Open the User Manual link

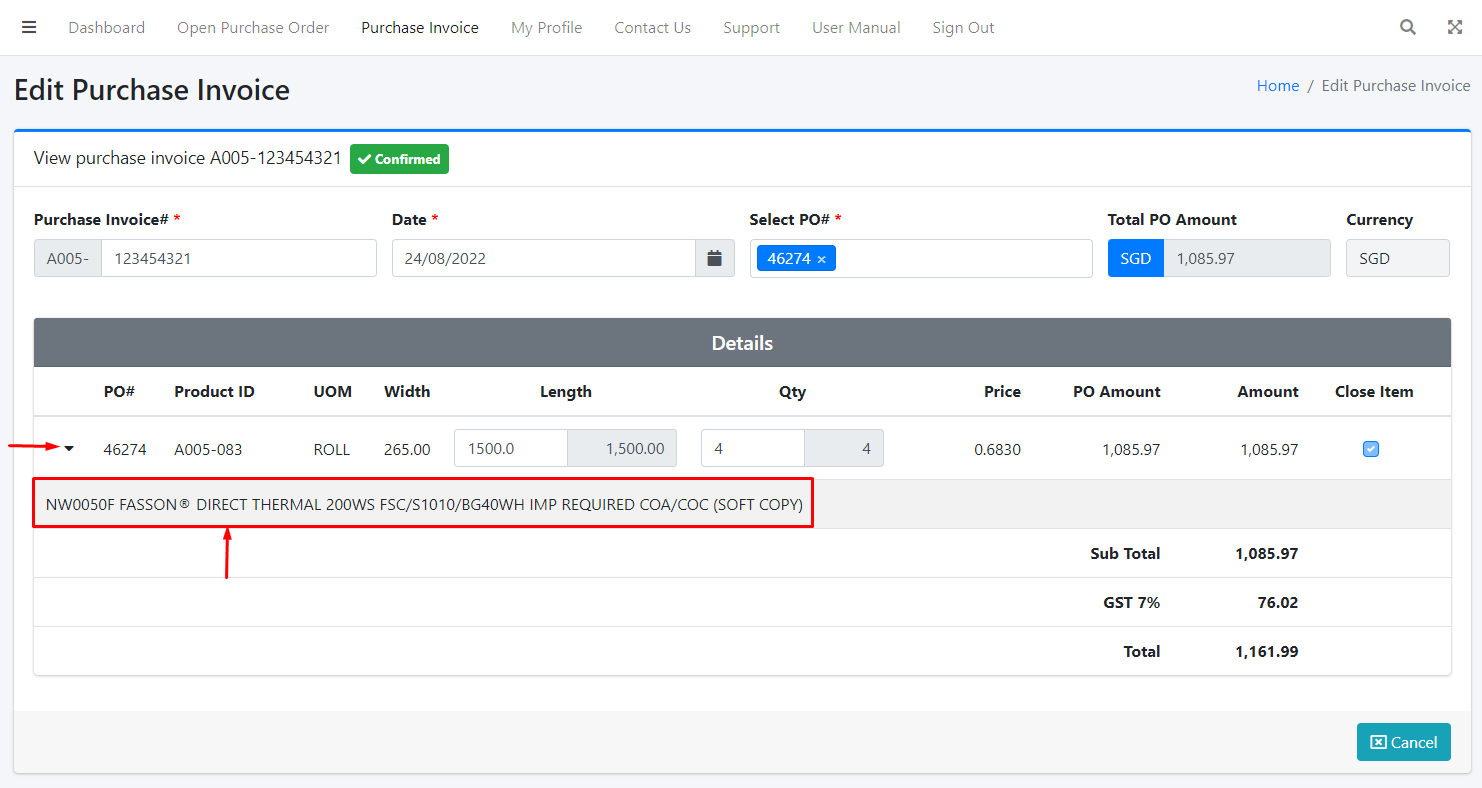[856, 28]
